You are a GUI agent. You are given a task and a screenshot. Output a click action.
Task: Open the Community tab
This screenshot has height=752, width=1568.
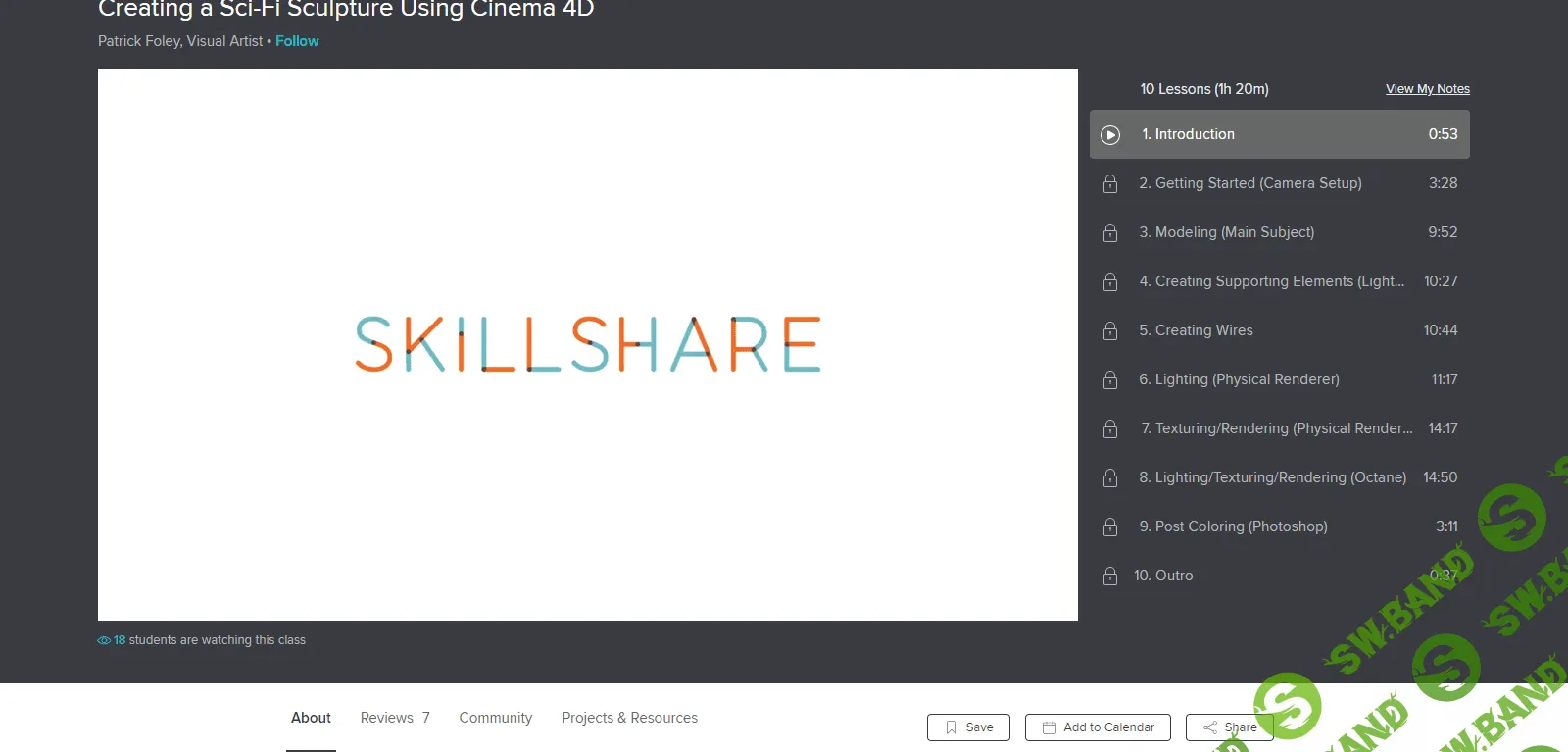coord(495,718)
